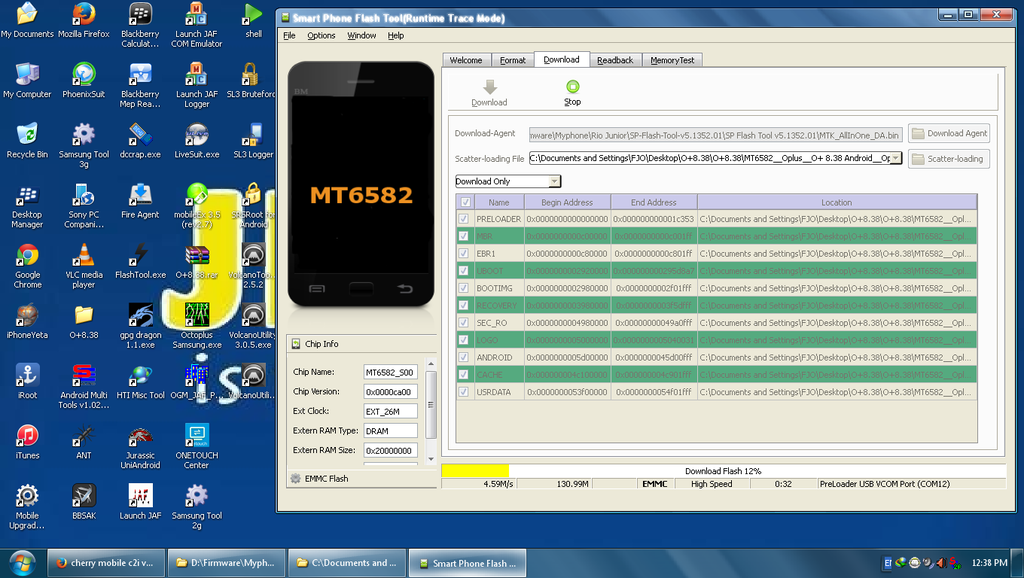Screen dimensions: 1024x578
Task: Open the Jurassic UniAndroid icon
Action: pyautogui.click(x=140, y=447)
